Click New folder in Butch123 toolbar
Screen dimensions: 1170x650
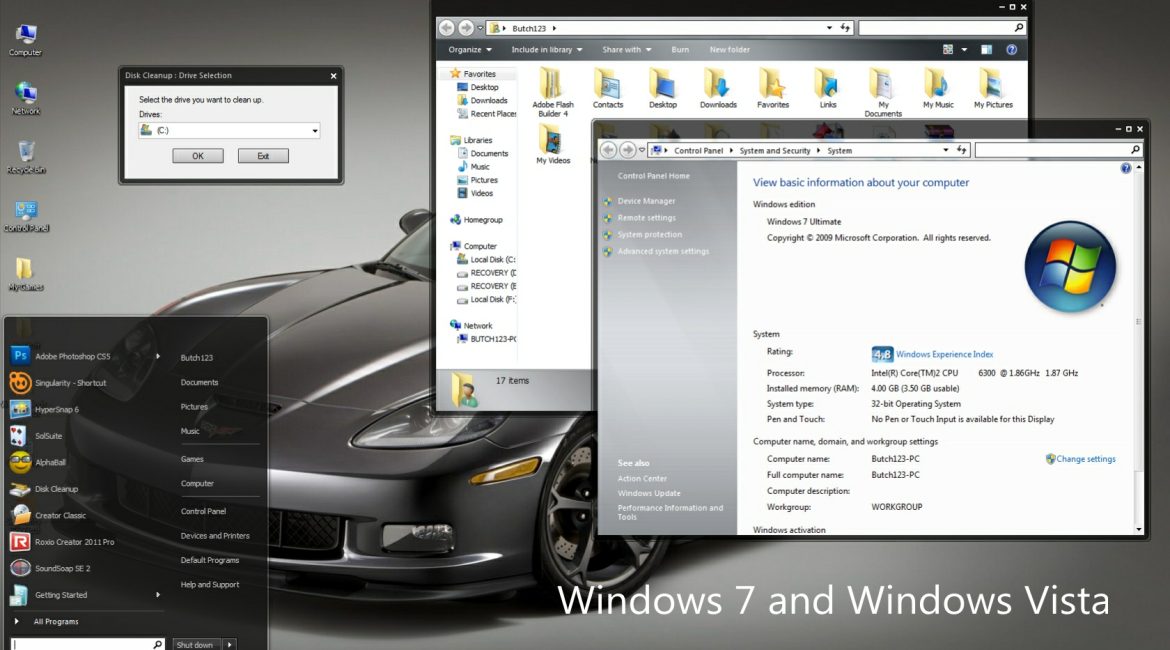click(730, 50)
